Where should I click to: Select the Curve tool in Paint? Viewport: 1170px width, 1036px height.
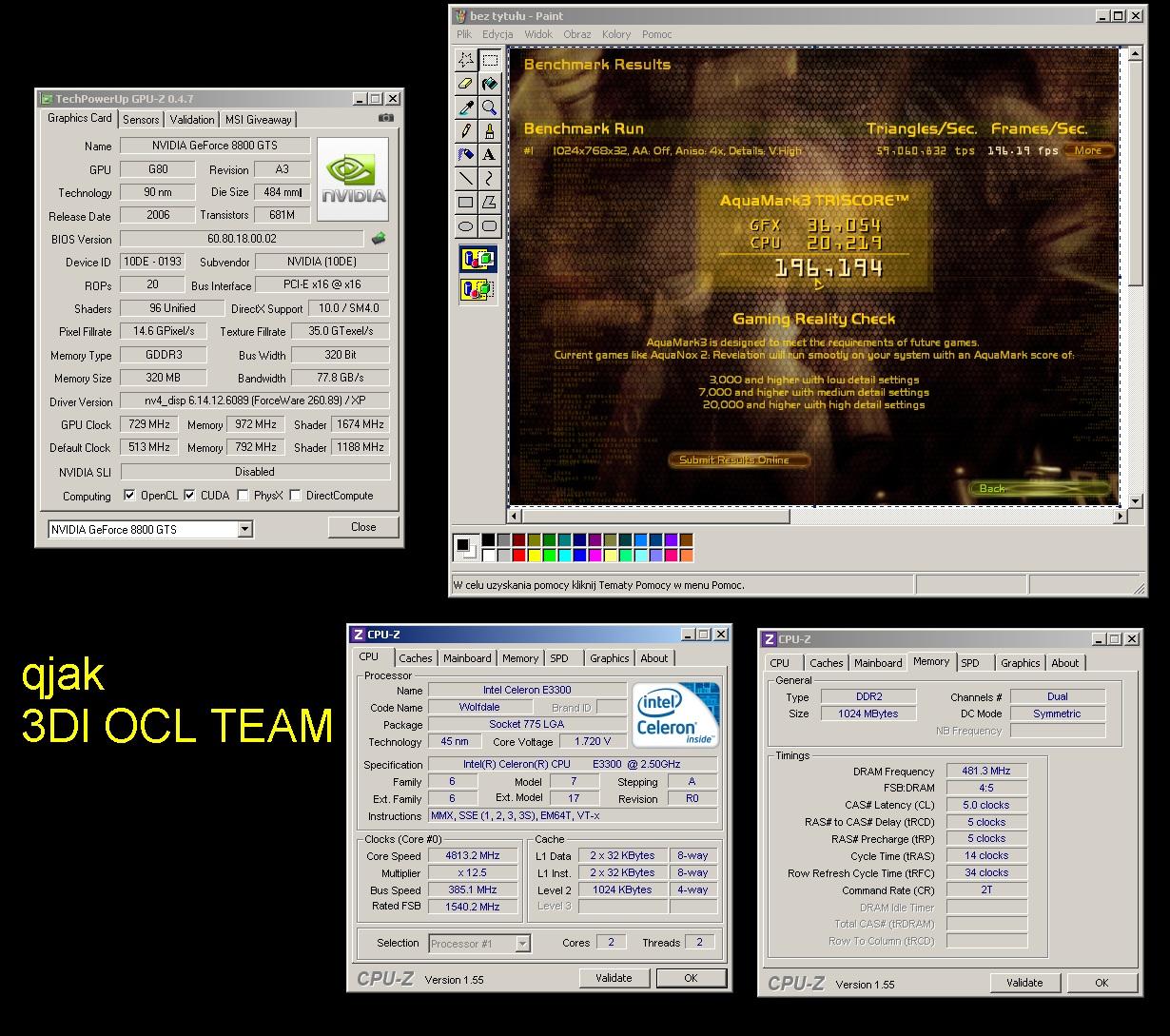[x=489, y=178]
